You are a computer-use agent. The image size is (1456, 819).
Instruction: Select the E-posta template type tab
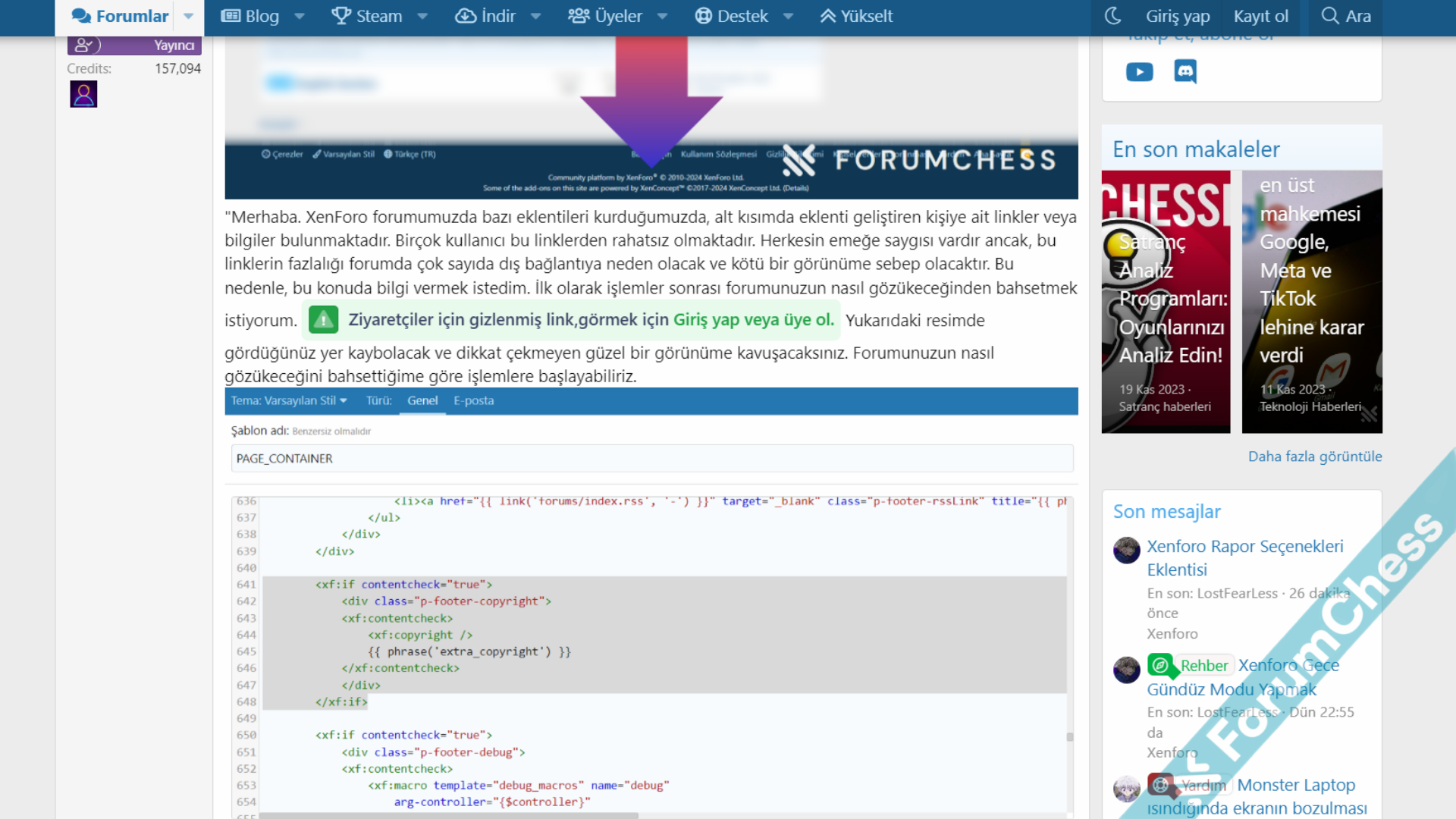[474, 400]
